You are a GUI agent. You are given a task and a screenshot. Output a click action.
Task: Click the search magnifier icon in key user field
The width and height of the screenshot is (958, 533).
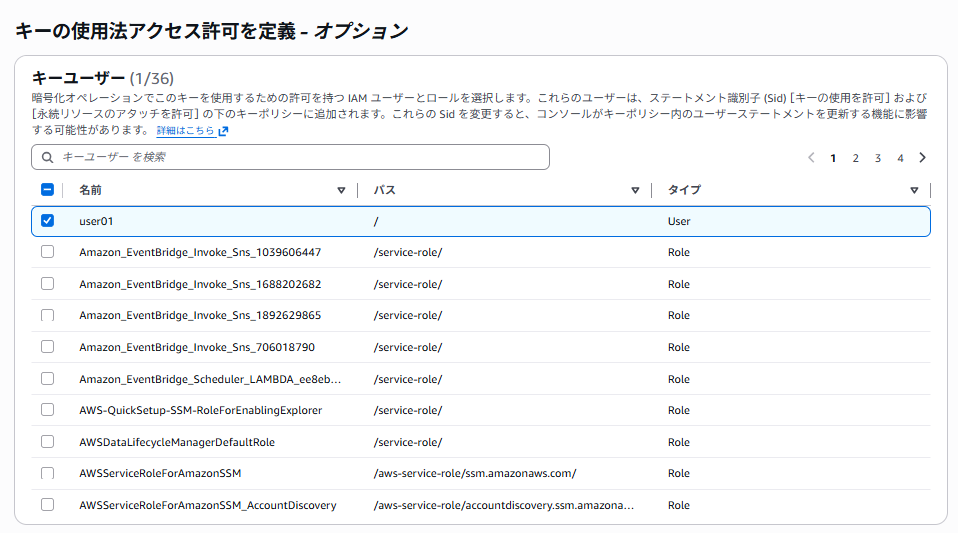click(47, 157)
